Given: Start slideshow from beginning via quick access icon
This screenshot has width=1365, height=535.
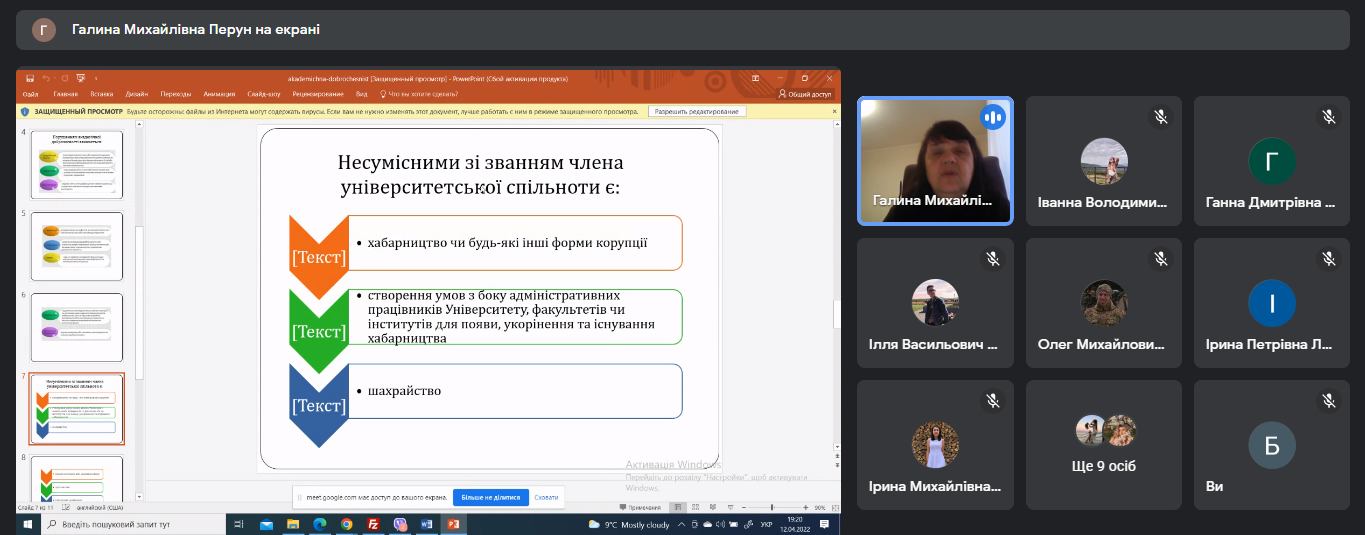Looking at the screenshot, I should click(79, 78).
